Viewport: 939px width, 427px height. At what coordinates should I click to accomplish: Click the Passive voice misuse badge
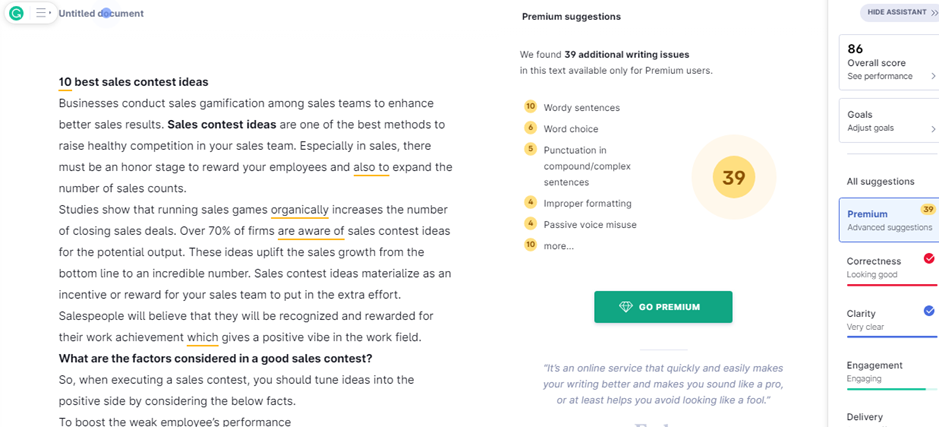tap(530, 223)
